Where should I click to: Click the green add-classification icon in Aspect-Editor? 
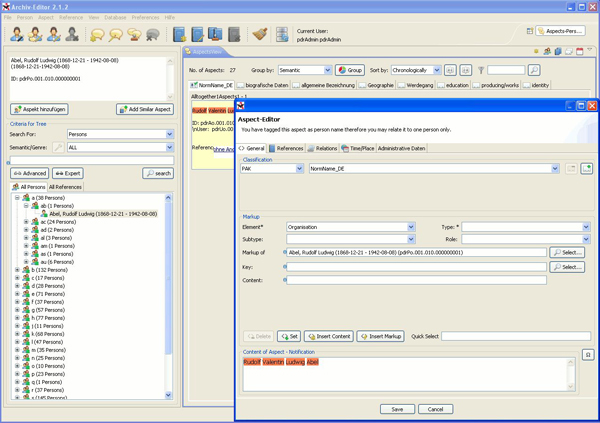(x=587, y=169)
